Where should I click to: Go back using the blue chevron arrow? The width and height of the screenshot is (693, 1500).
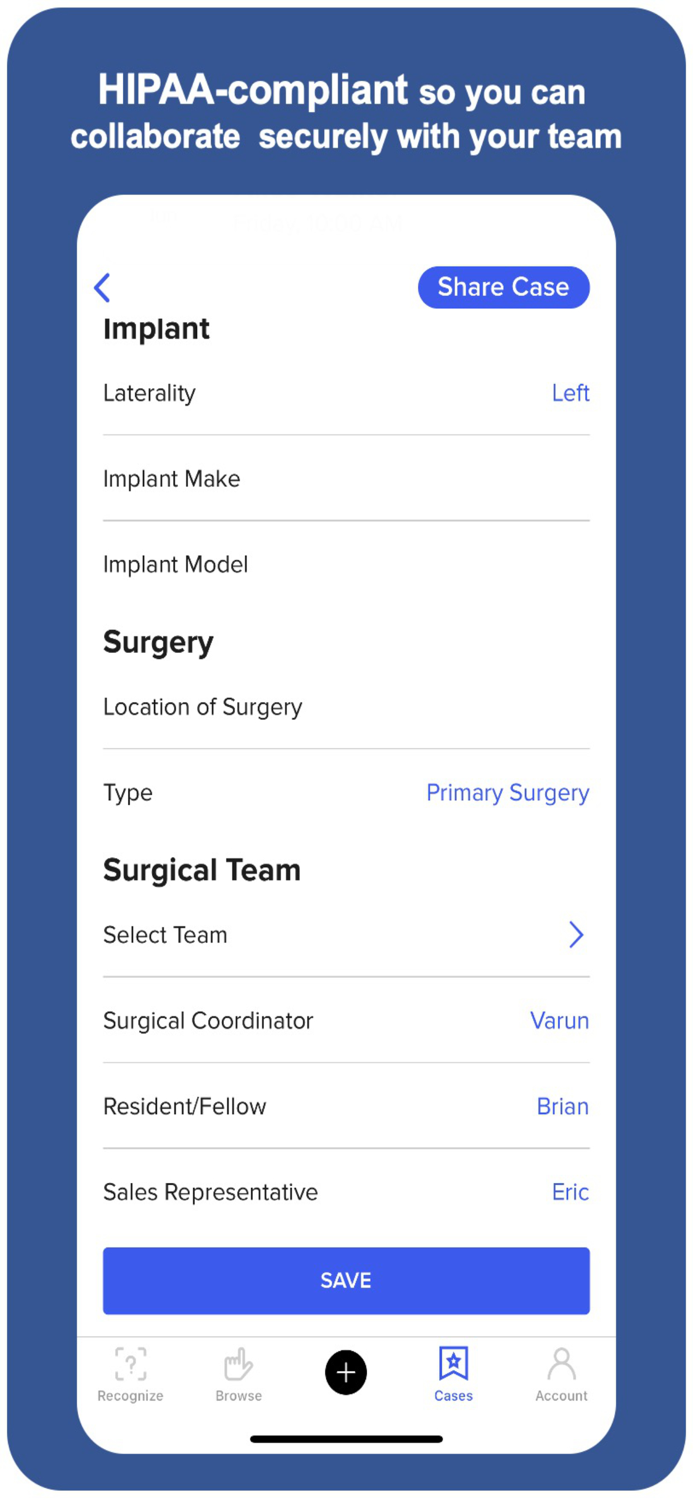coord(102,287)
